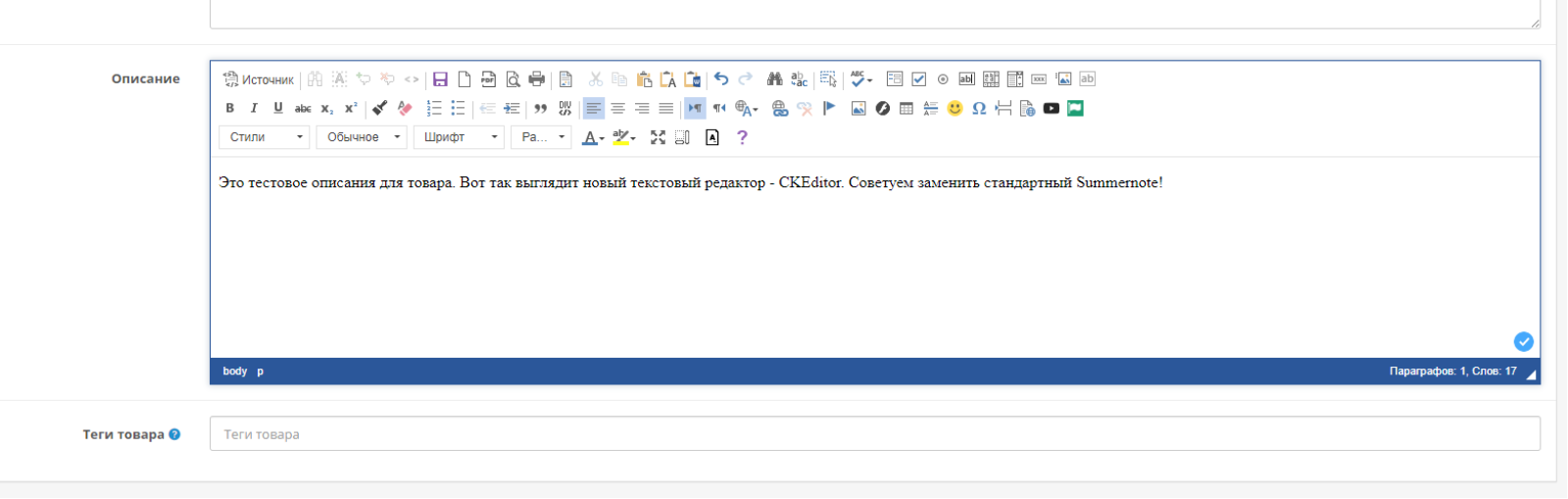Center the text alignment

(x=618, y=109)
